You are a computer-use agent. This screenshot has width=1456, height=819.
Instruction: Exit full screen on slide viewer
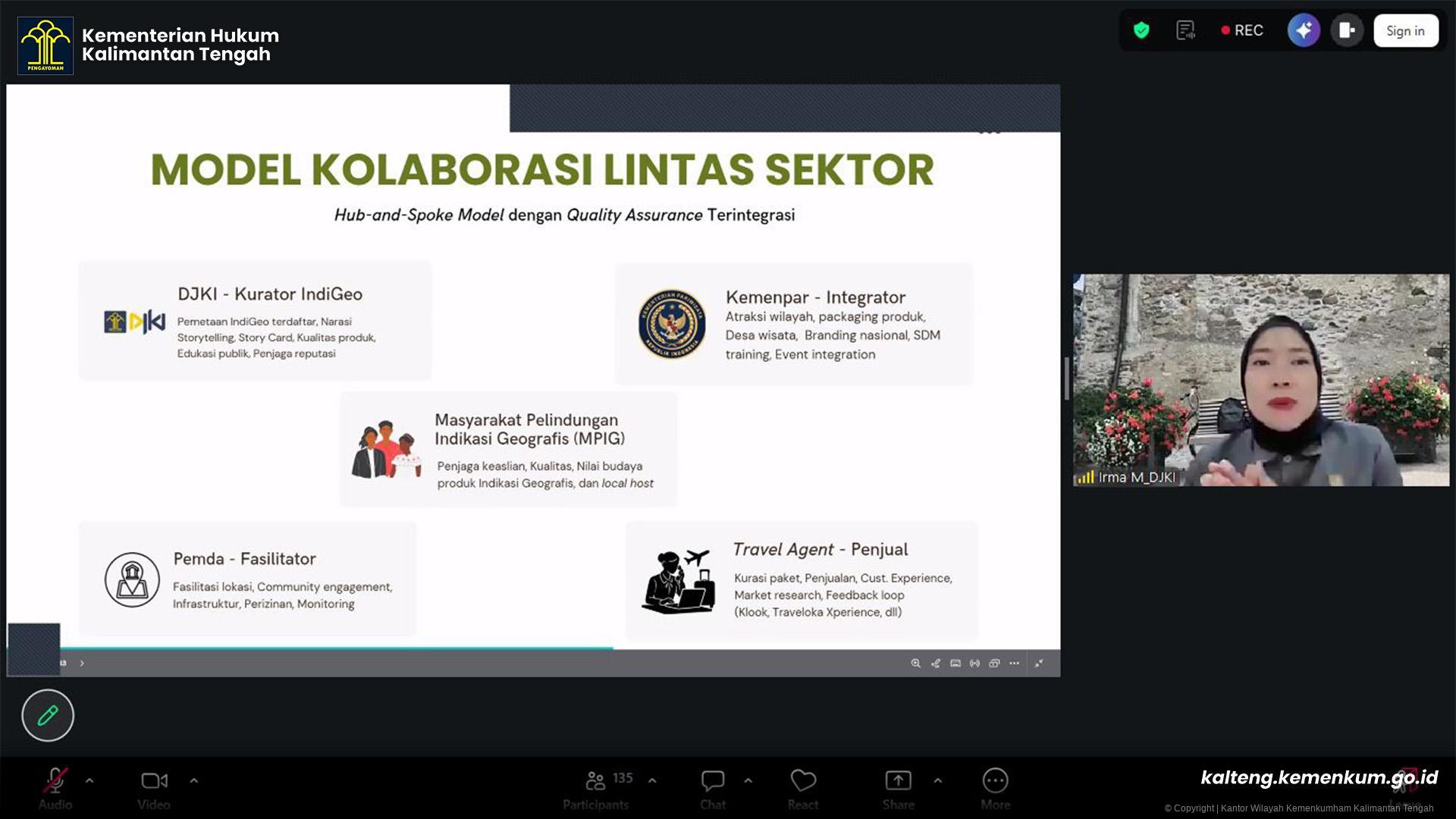point(1039,664)
